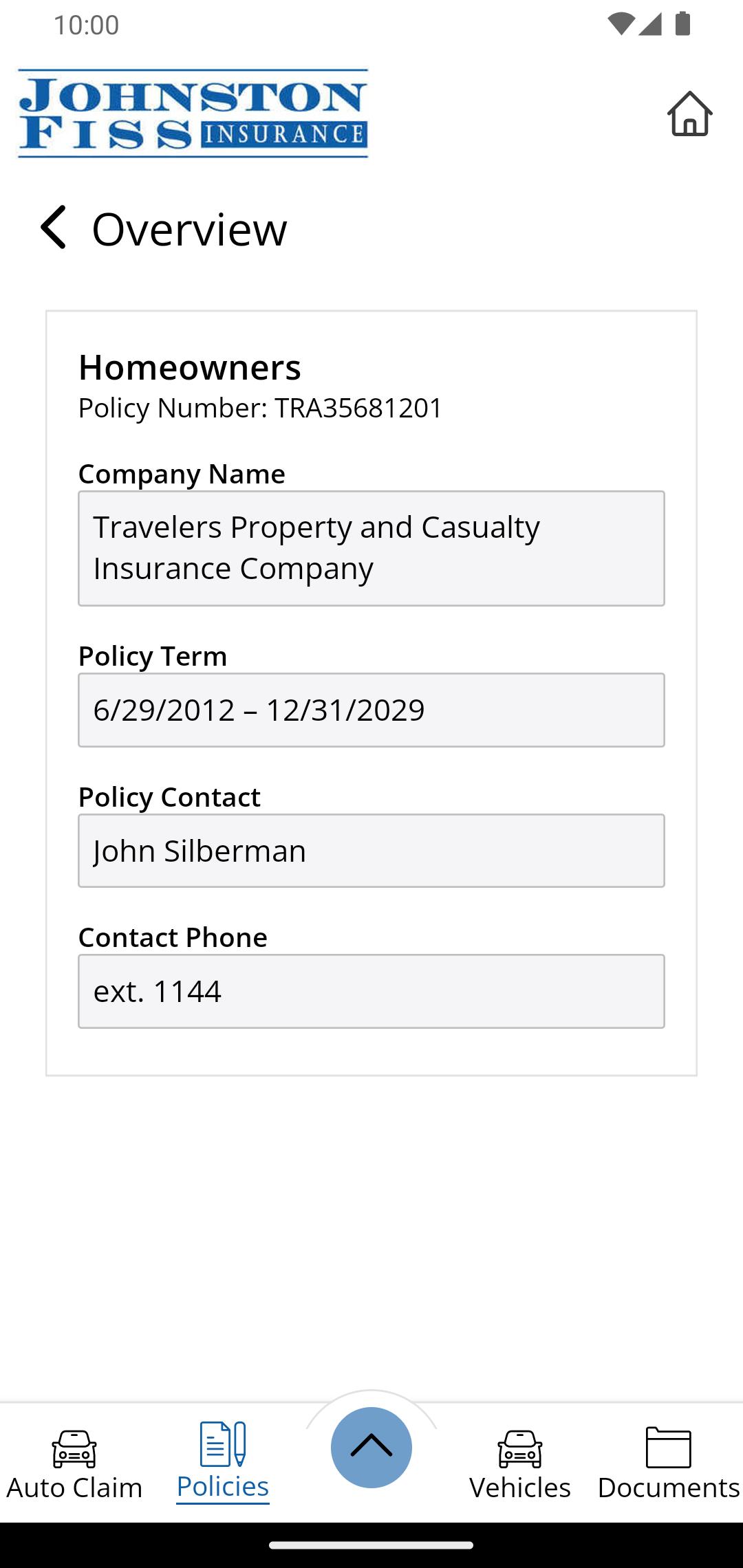Tap the battery status icon

[x=682, y=24]
